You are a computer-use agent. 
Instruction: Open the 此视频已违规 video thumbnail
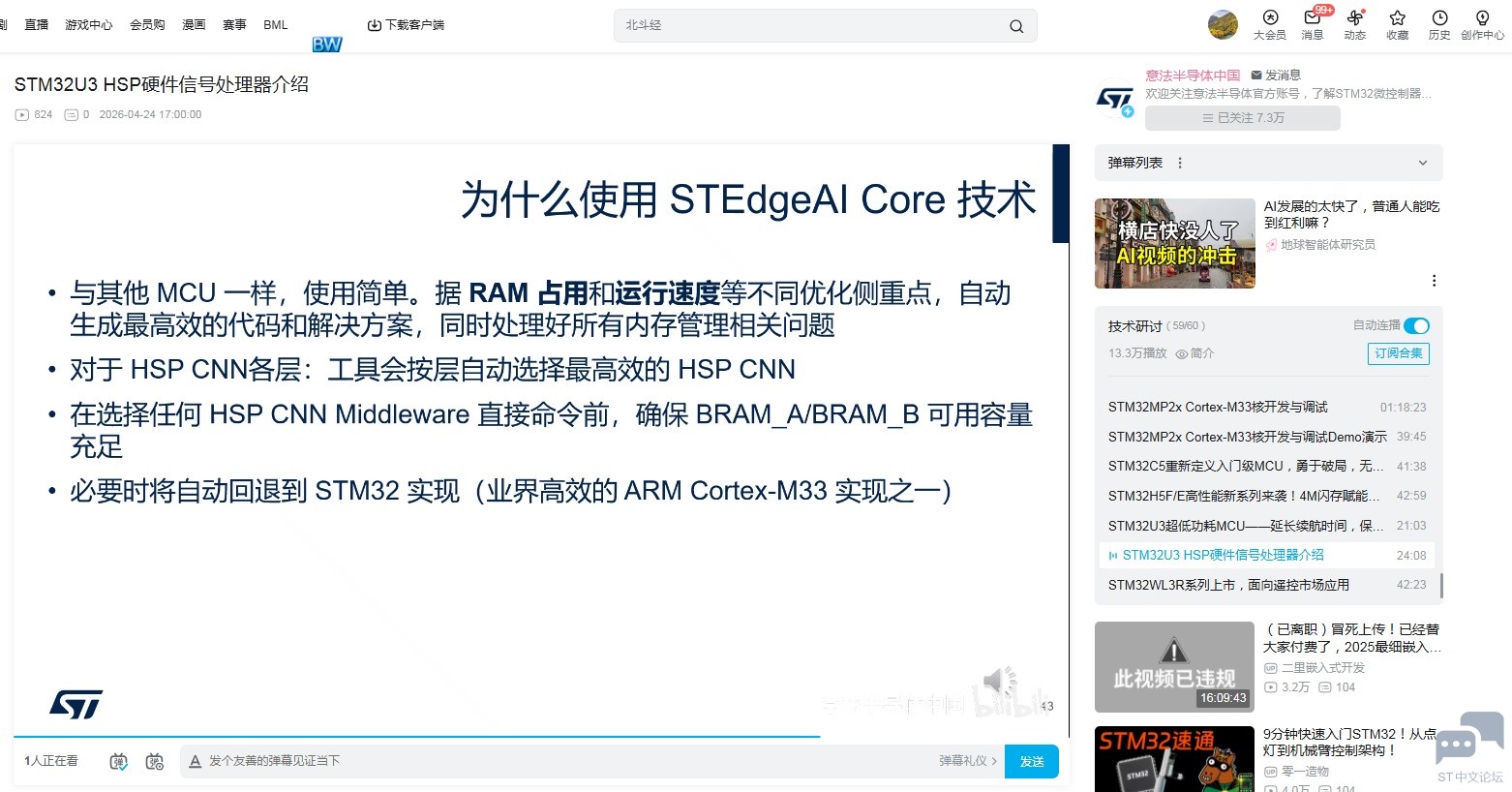click(1175, 667)
